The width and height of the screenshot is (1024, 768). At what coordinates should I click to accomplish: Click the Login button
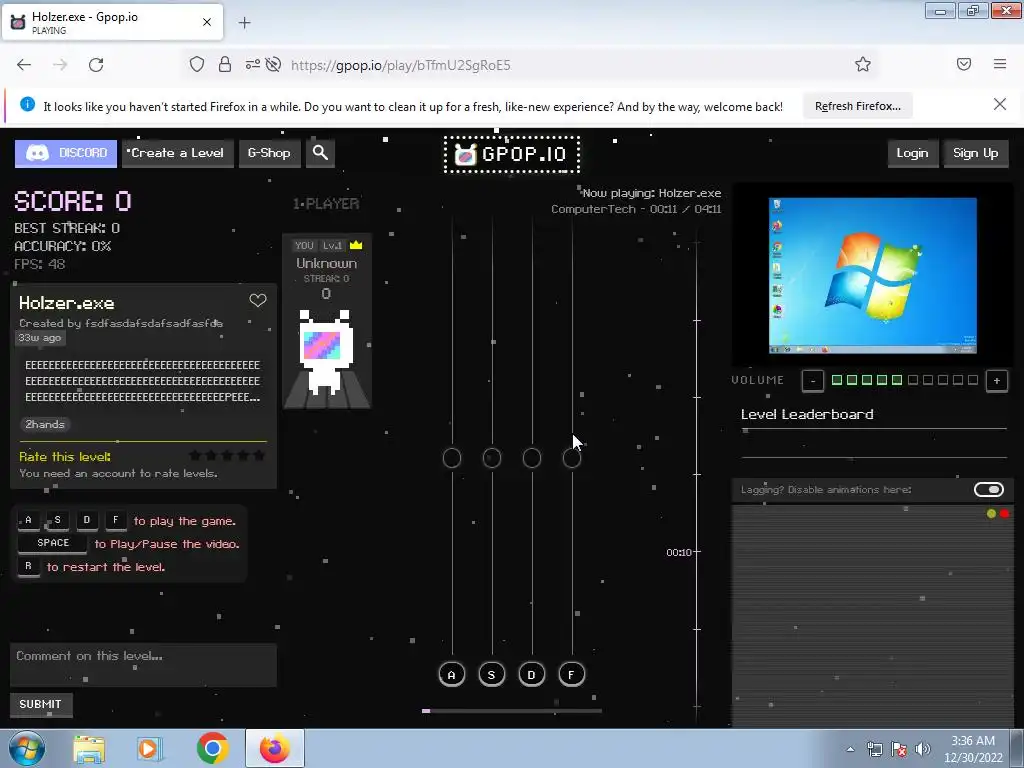pyautogui.click(x=912, y=153)
